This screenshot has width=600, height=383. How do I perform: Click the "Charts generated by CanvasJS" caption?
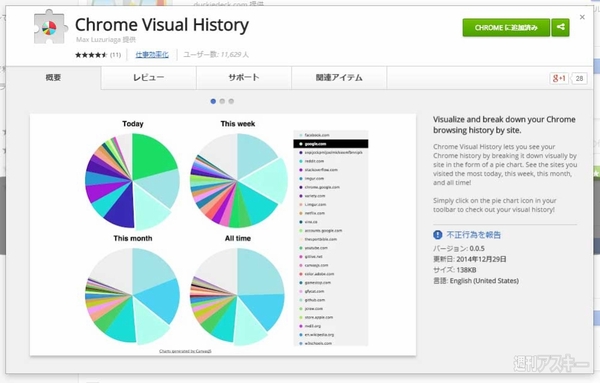185,351
